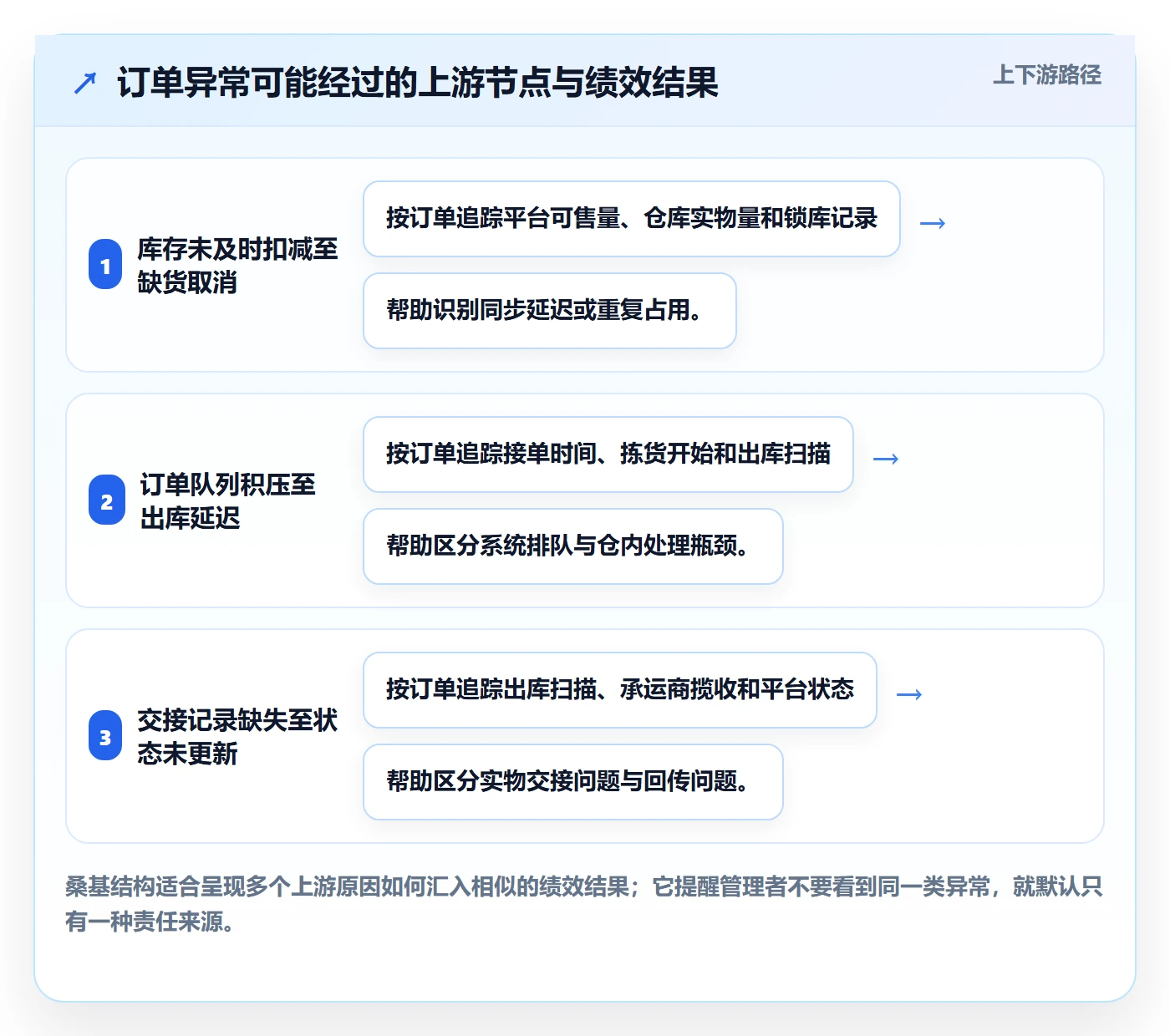1170x1036 pixels.
Task: Select the 订单队列积压至出库延迟 heading
Action: click(x=227, y=501)
